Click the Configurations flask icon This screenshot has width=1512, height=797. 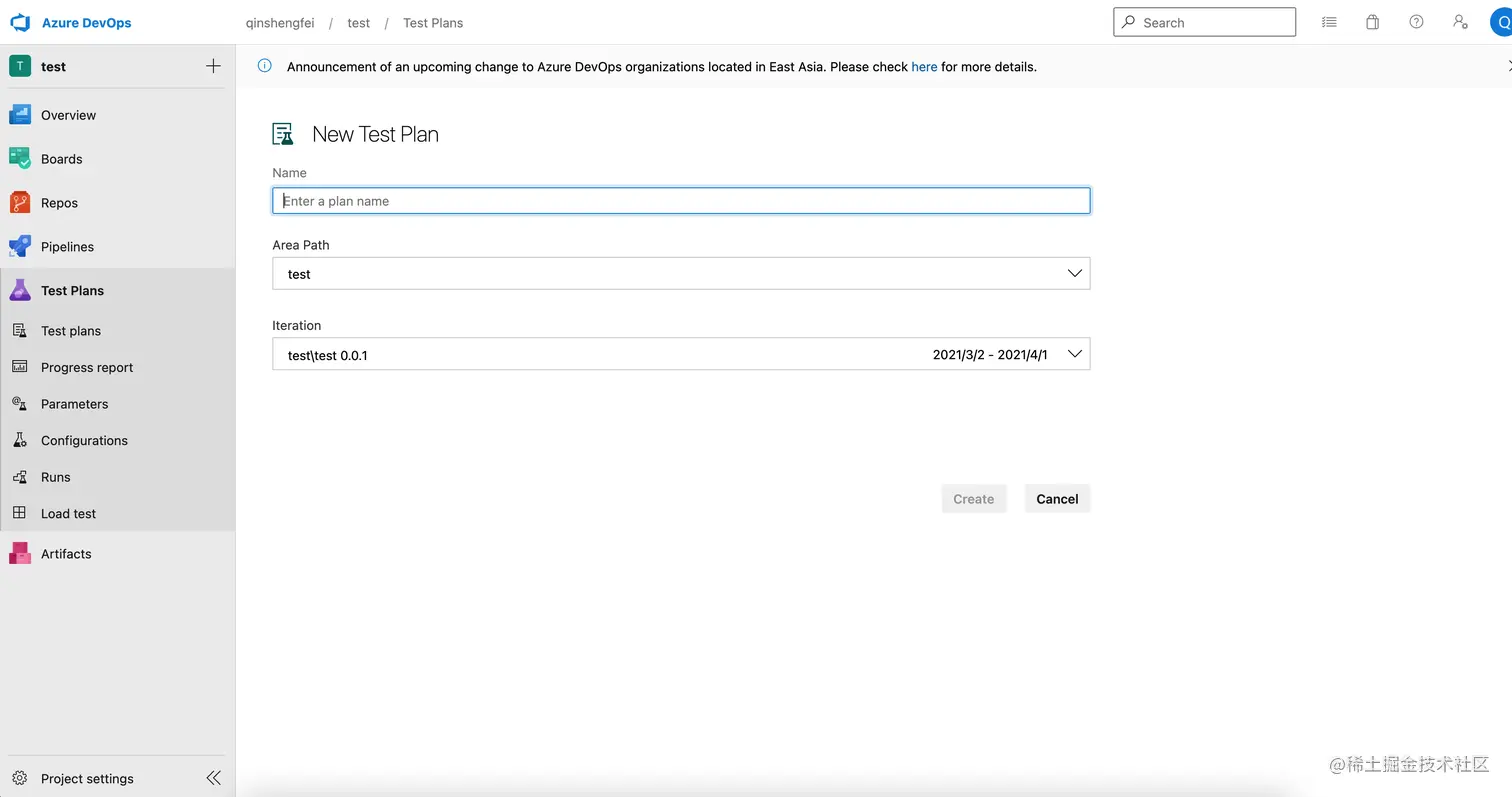[x=19, y=440]
